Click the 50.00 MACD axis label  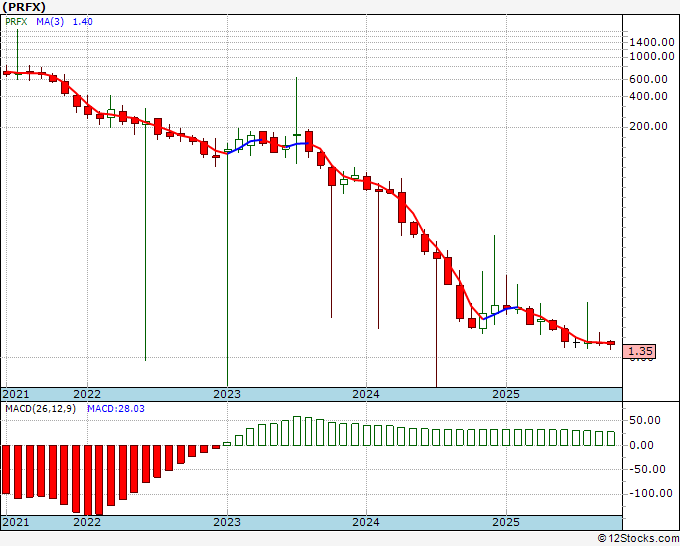click(645, 420)
